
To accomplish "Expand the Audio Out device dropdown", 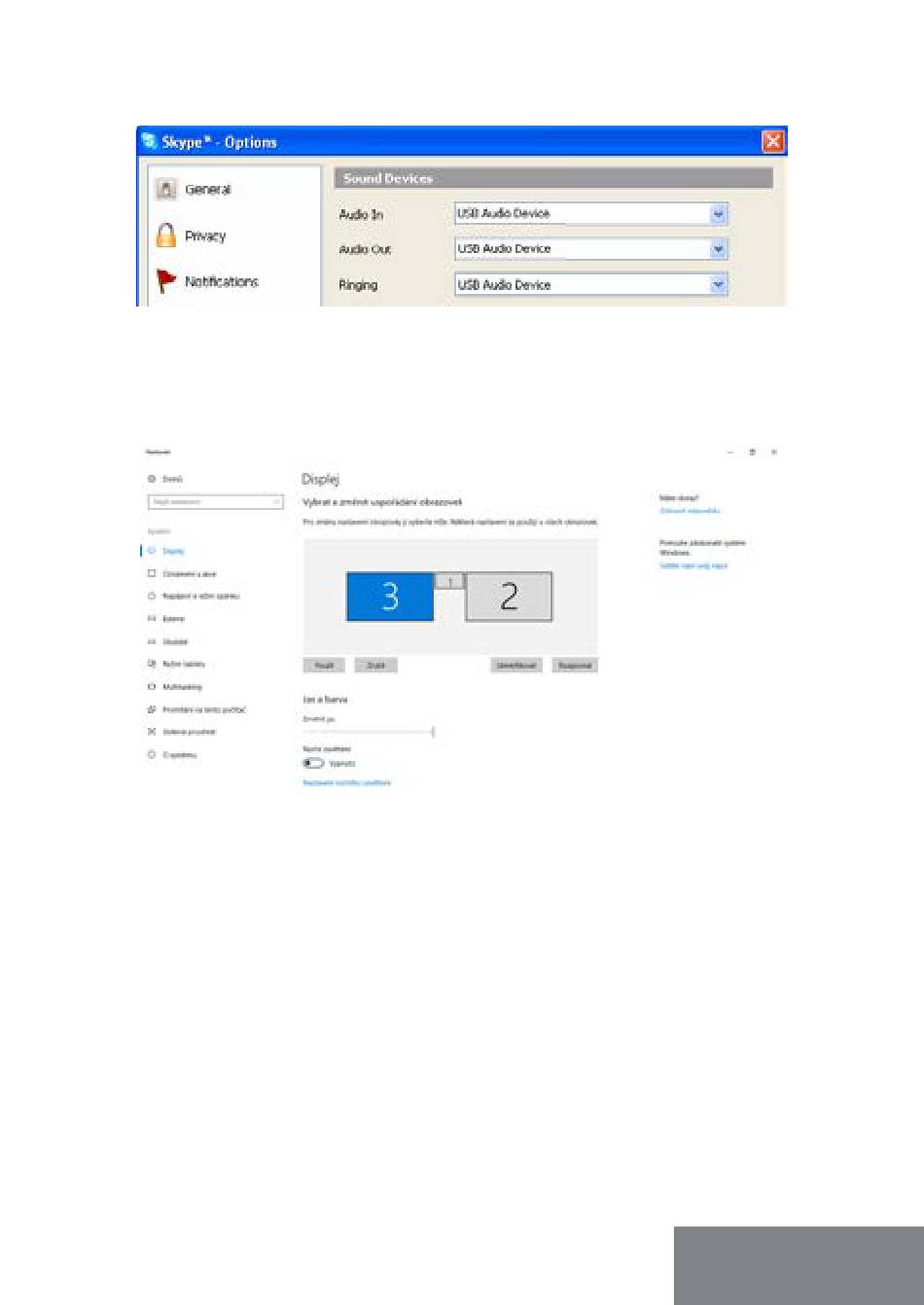I will 718,249.
